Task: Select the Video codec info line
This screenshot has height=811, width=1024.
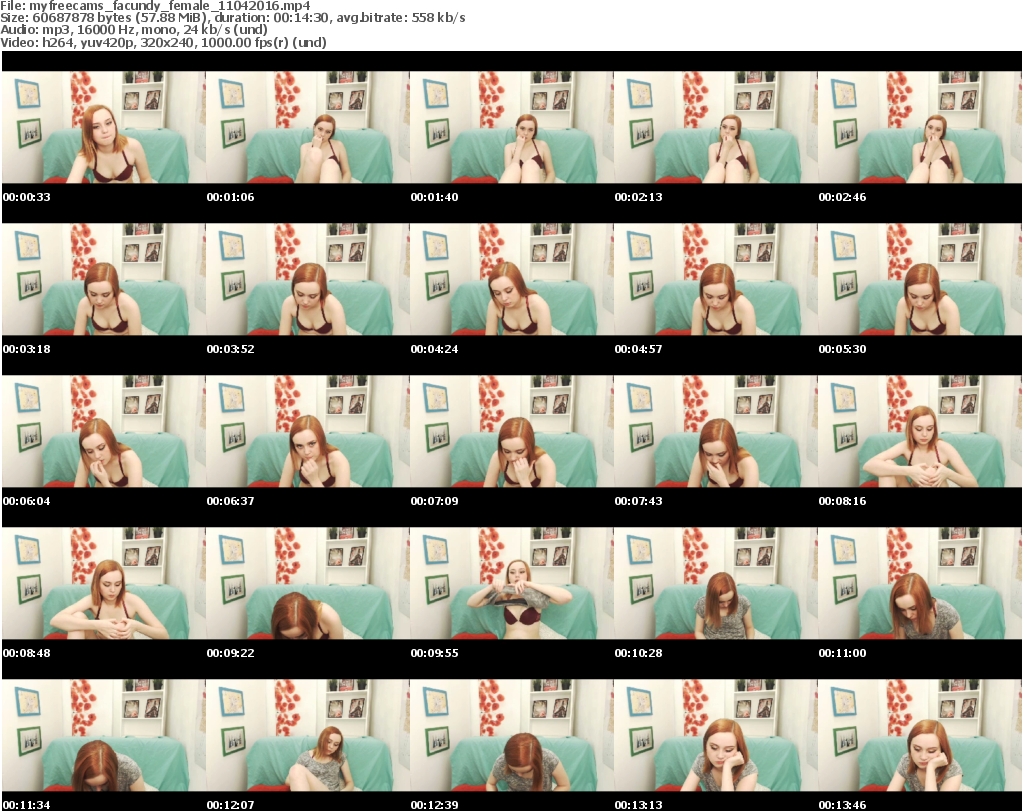Action: coord(164,43)
